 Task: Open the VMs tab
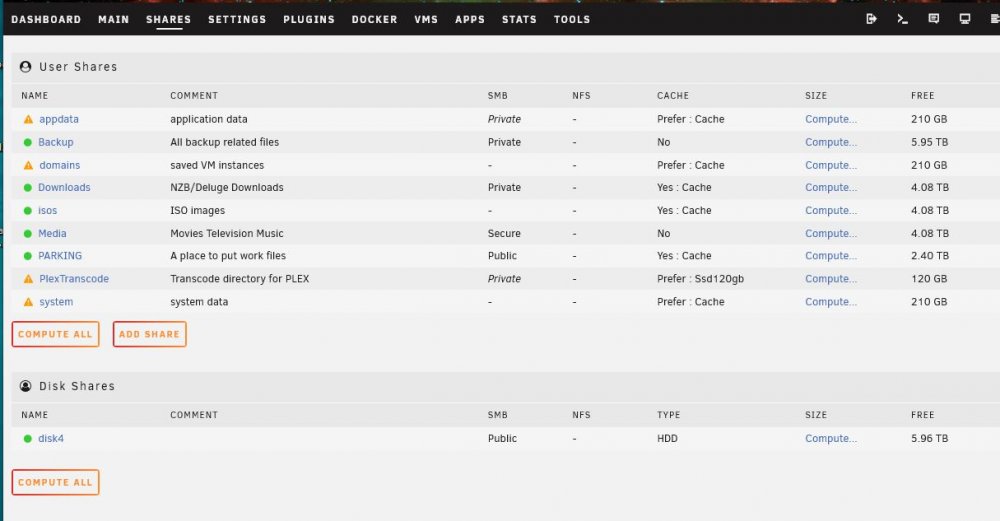426,20
